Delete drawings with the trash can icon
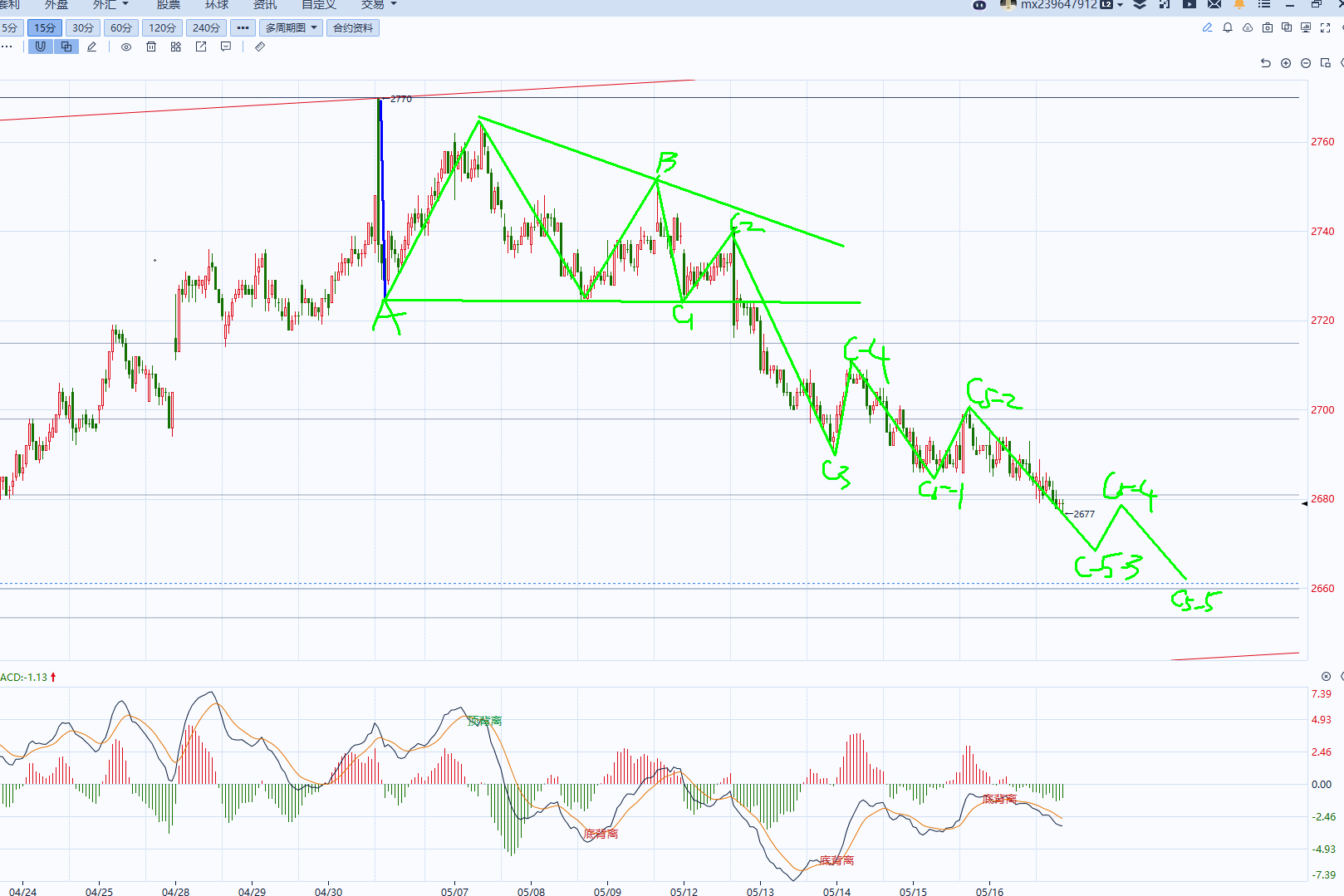 click(x=151, y=47)
